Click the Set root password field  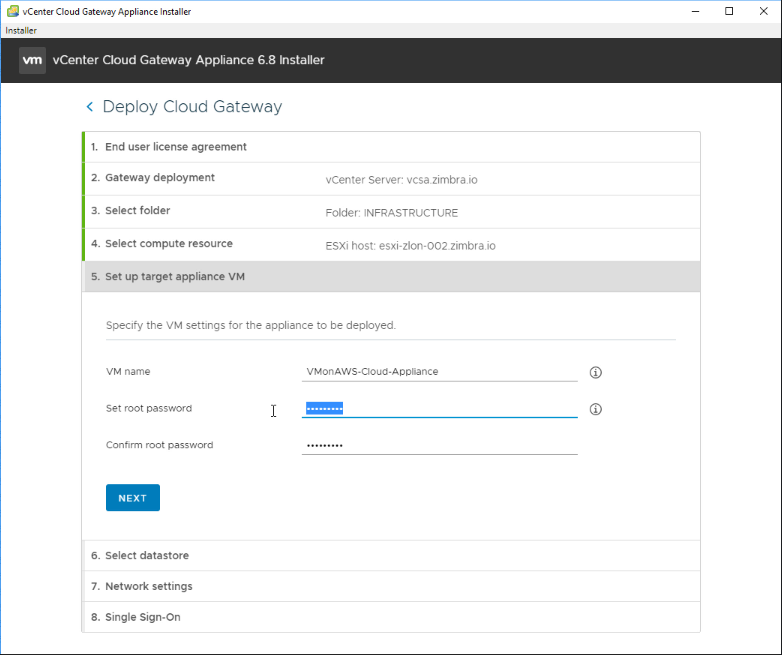439,409
